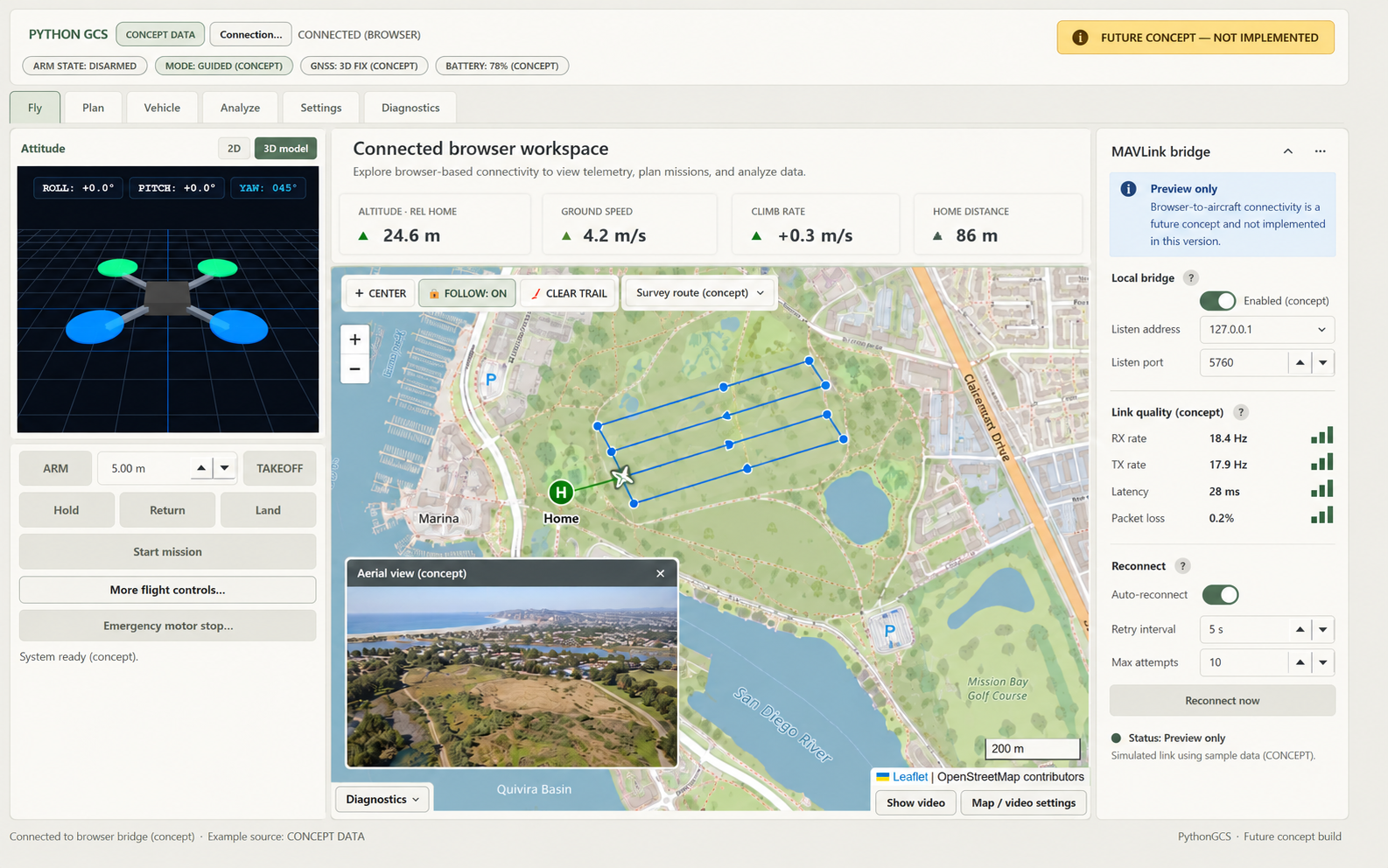The height and width of the screenshot is (868, 1388).
Task: Click the Link quality help icon
Action: (x=1240, y=412)
